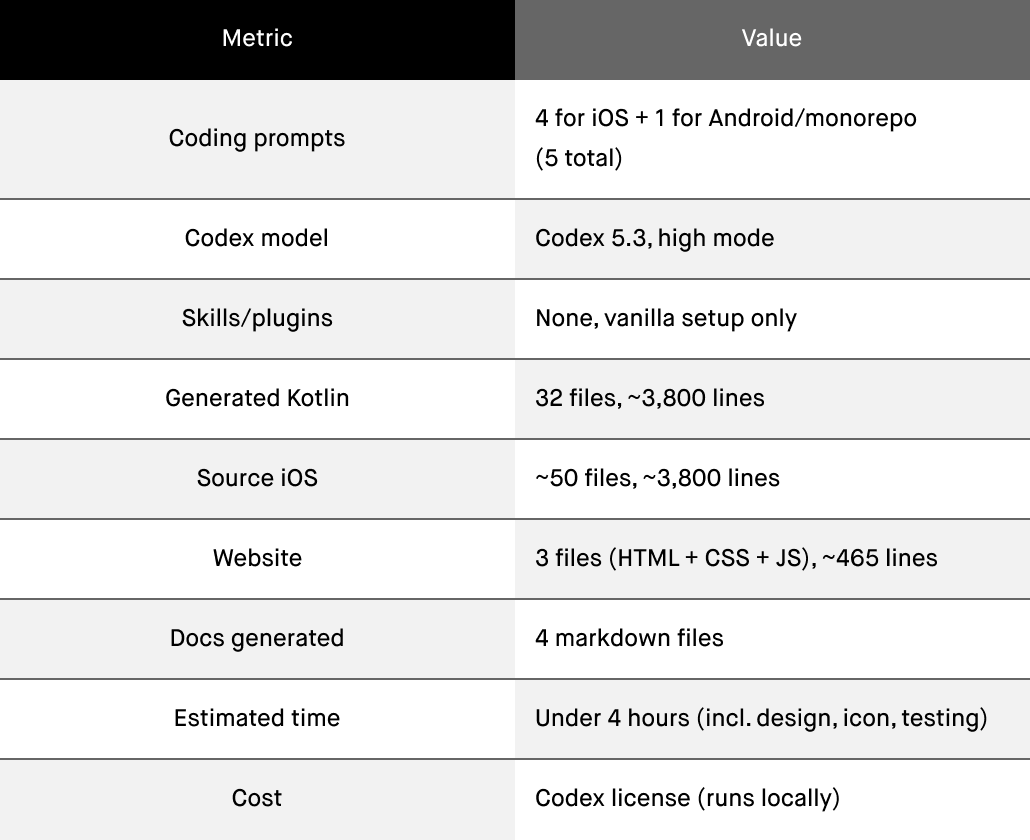
Task: Select the Website metric cell
Action: coord(257,559)
